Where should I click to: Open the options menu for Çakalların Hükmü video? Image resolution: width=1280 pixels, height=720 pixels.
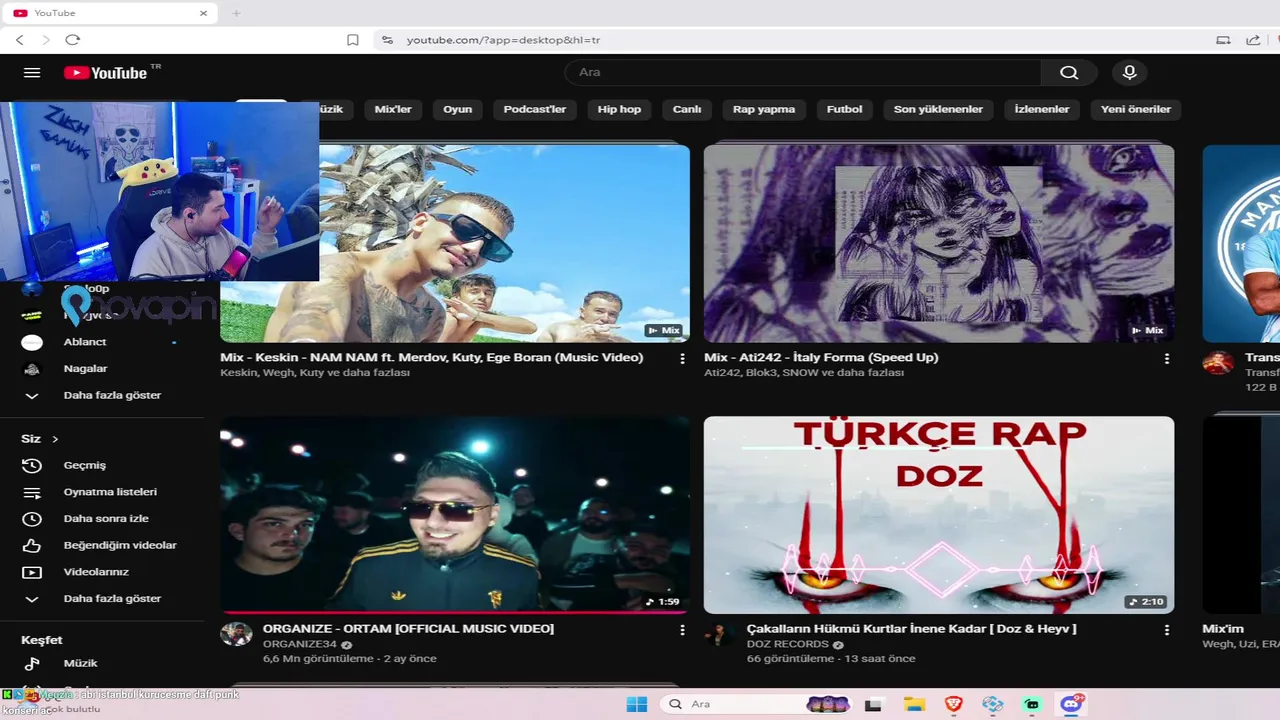click(x=1166, y=630)
